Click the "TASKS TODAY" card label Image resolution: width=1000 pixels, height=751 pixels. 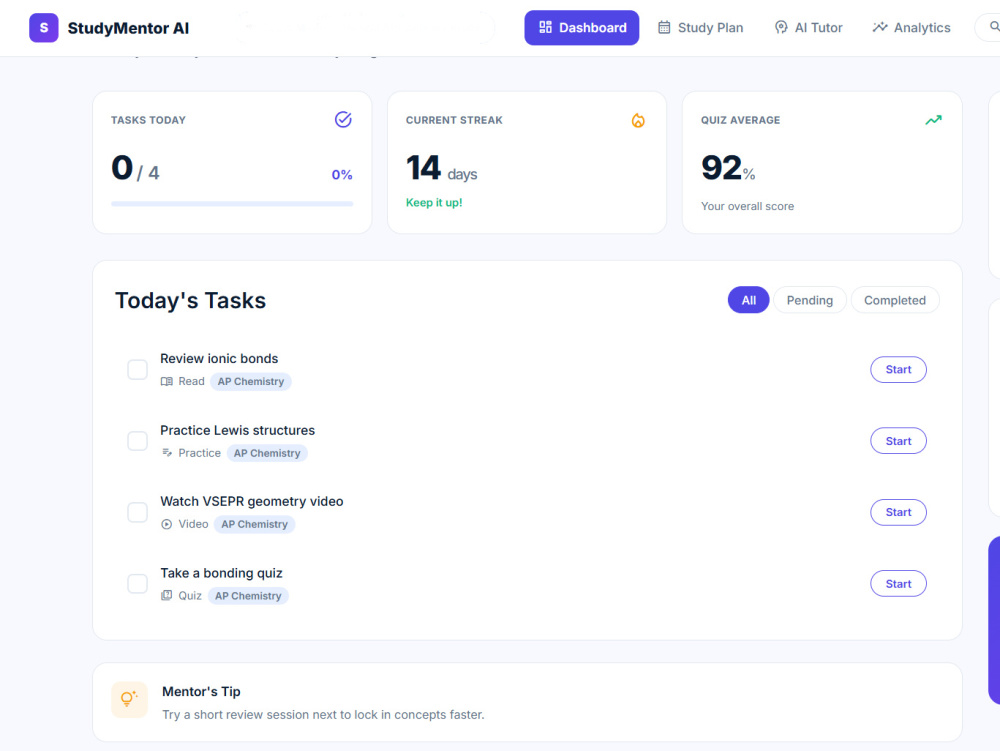click(x=148, y=120)
